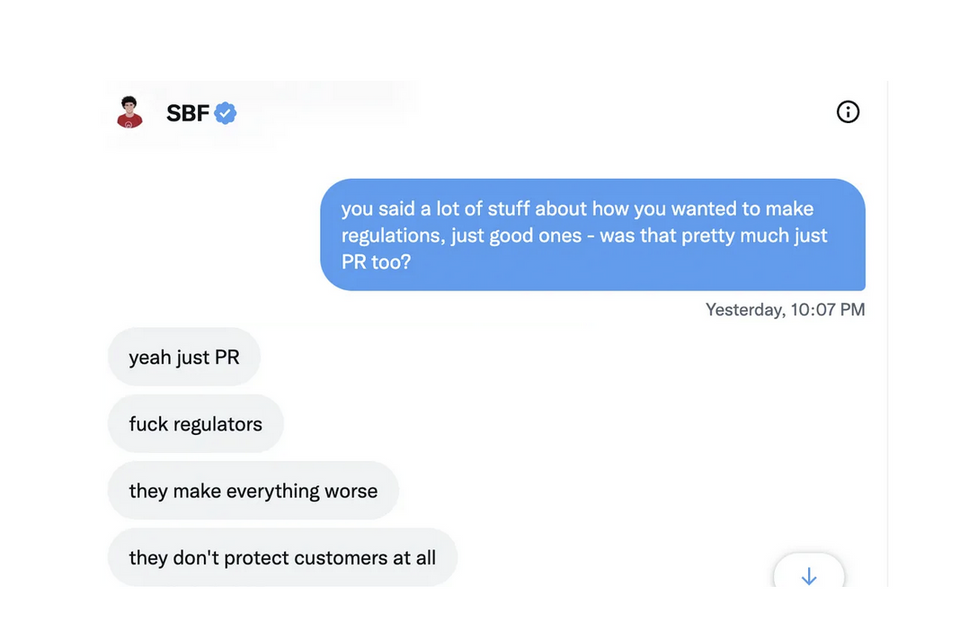Click the word "regulations" in the blue bubble
Screen dimensions: 960x639
coord(390,237)
